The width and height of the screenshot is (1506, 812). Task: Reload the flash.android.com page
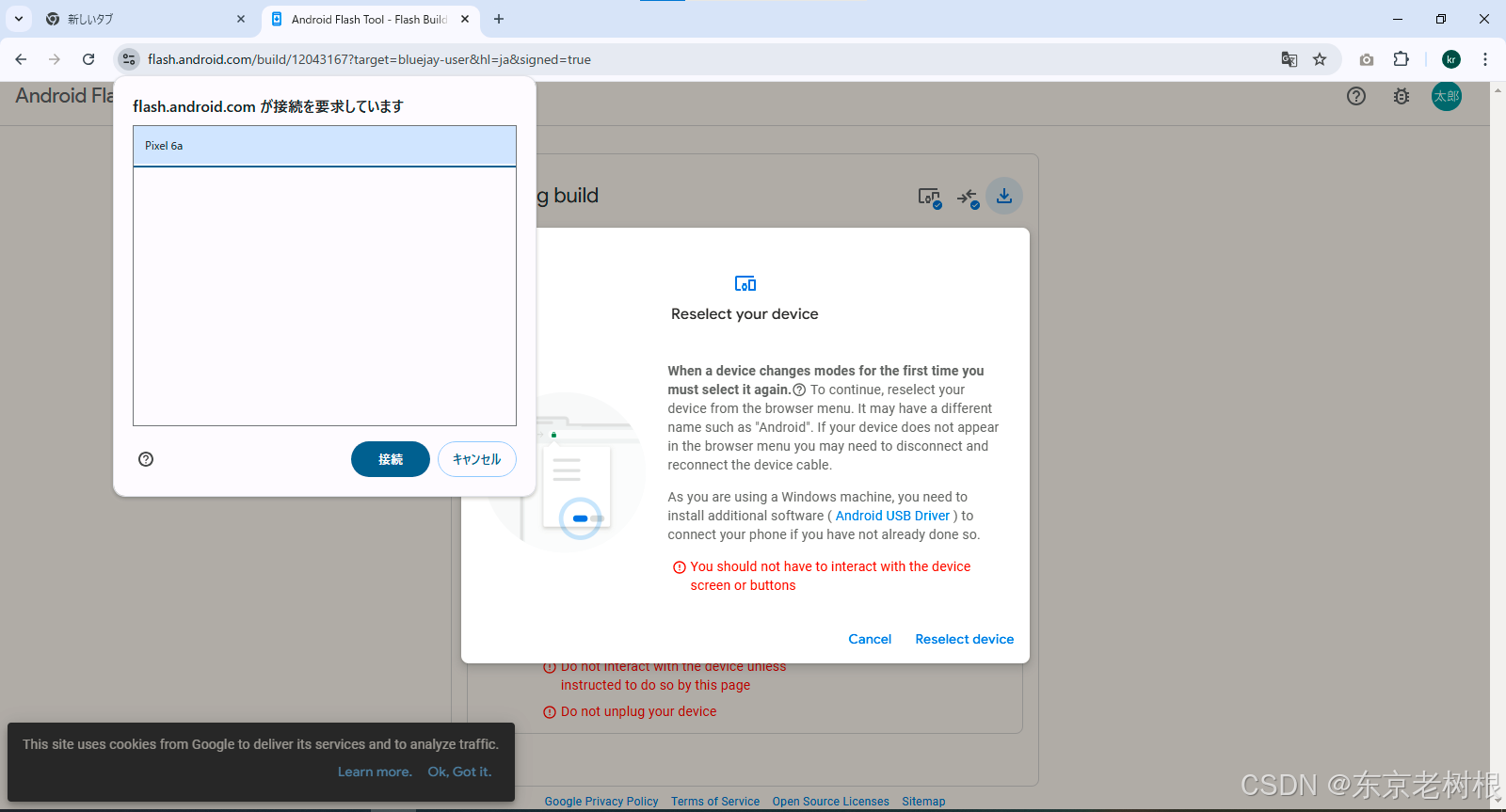tap(88, 59)
